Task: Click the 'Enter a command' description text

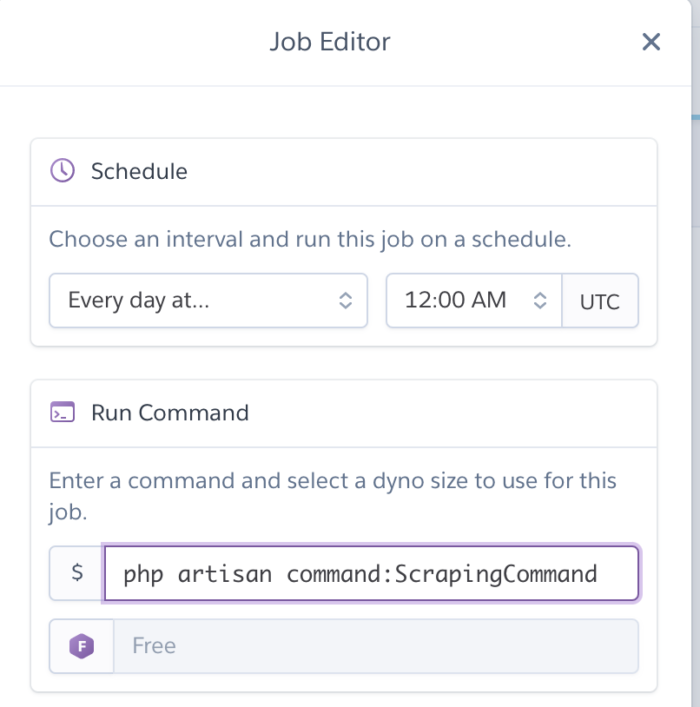Action: tap(332, 496)
